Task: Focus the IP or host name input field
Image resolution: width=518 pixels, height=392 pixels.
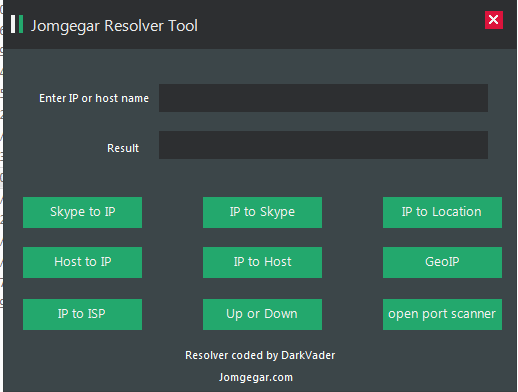Action: [323, 98]
